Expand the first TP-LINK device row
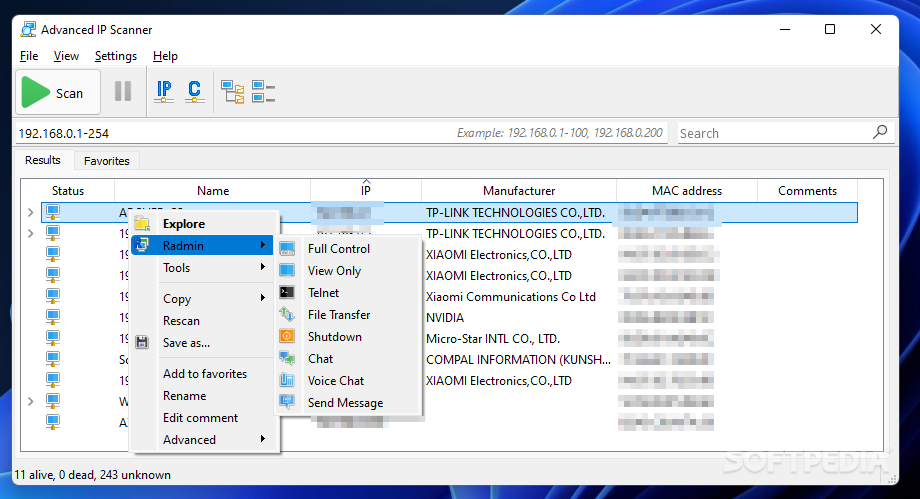 31,212
